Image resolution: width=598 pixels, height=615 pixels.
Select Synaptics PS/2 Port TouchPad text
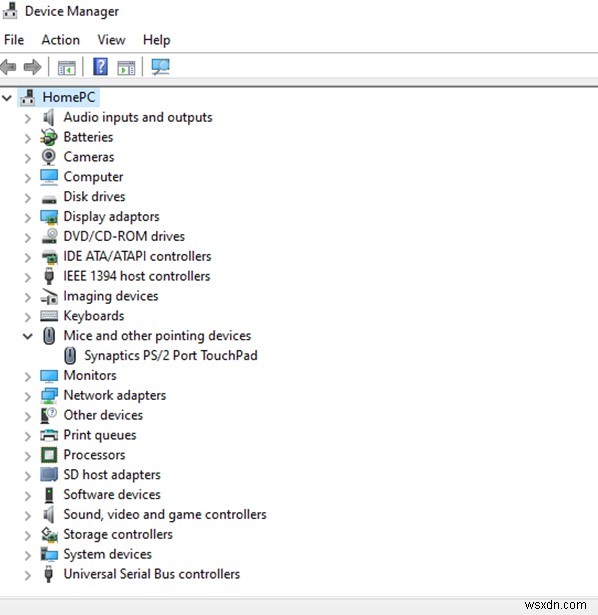tap(171, 355)
